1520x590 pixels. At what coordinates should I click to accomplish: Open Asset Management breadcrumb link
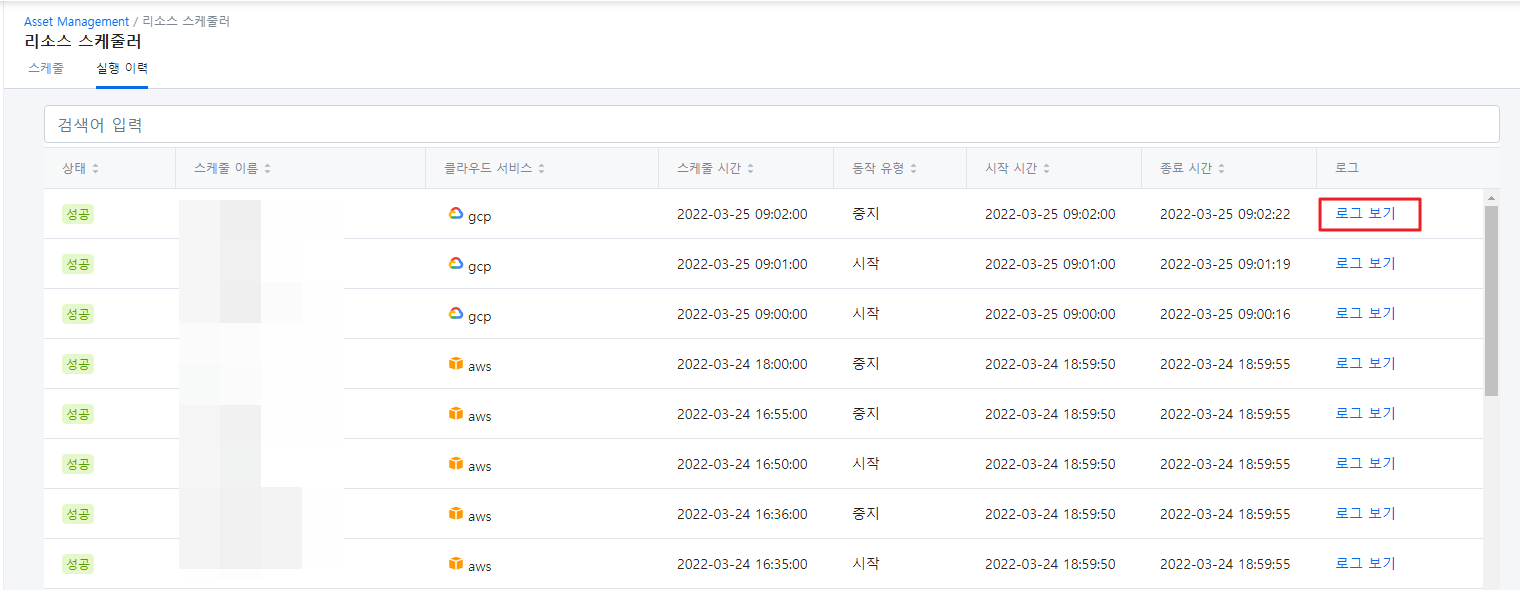77,21
